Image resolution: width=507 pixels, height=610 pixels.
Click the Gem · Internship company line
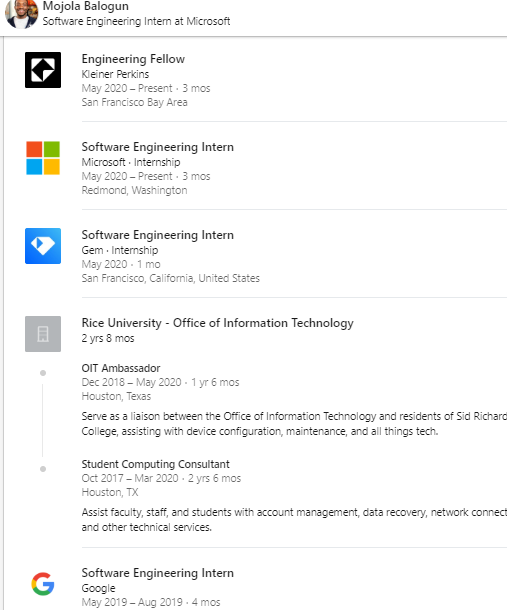(x=120, y=250)
